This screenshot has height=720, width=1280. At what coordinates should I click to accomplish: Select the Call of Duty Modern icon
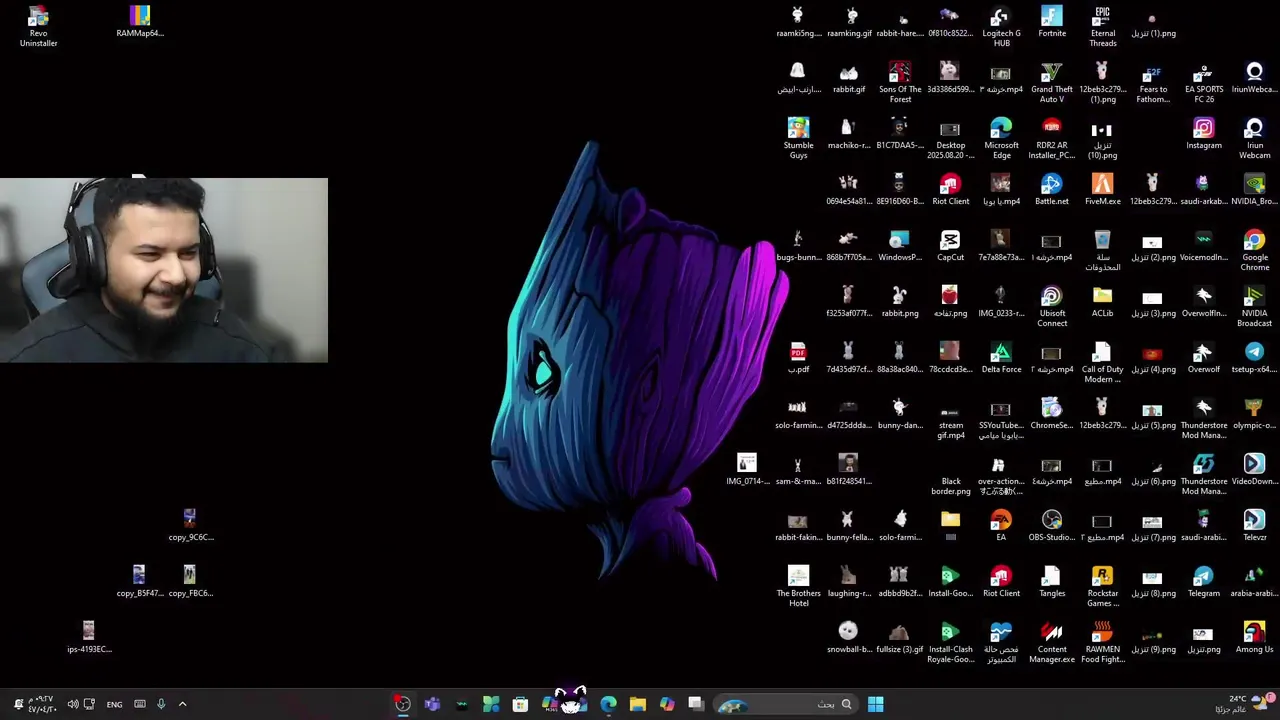point(1102,363)
